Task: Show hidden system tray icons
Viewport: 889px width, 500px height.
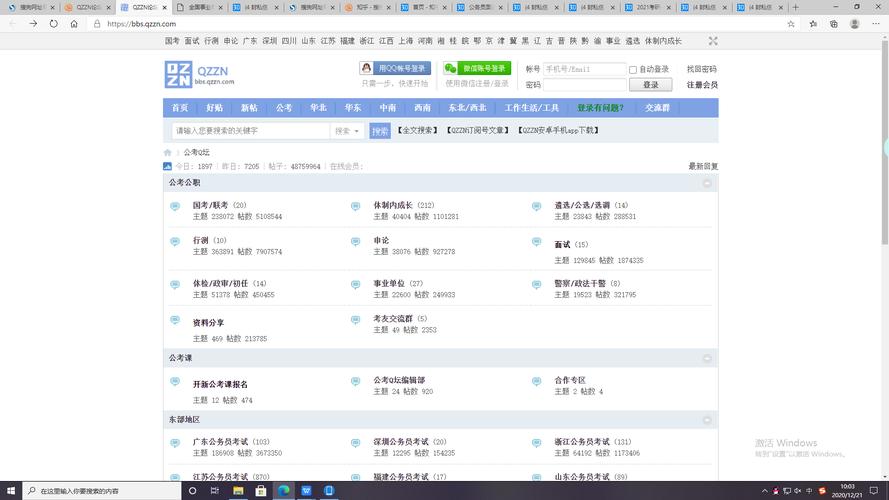Action: point(764,491)
